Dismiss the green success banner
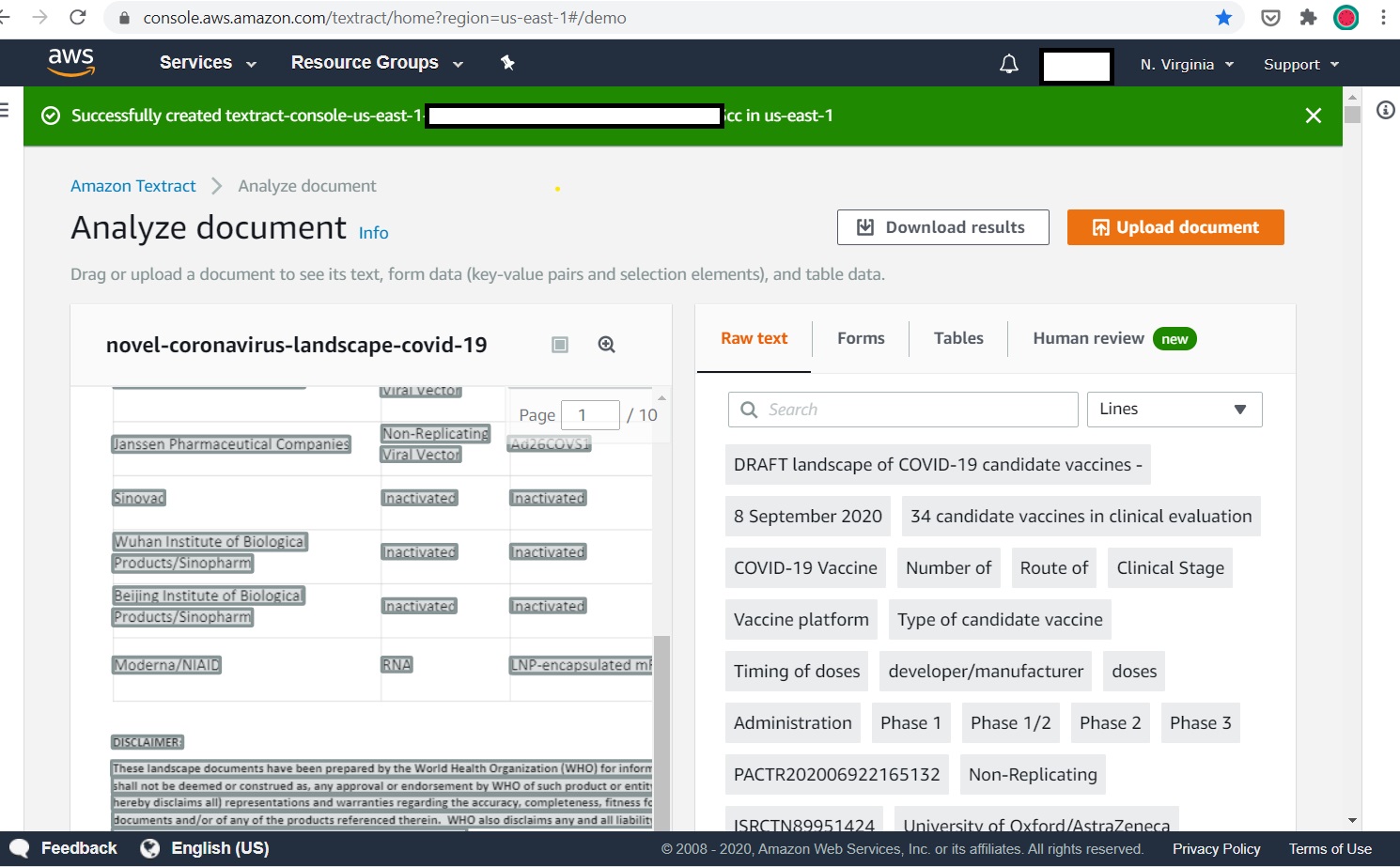Image resolution: width=1400 pixels, height=867 pixels. [1313, 116]
